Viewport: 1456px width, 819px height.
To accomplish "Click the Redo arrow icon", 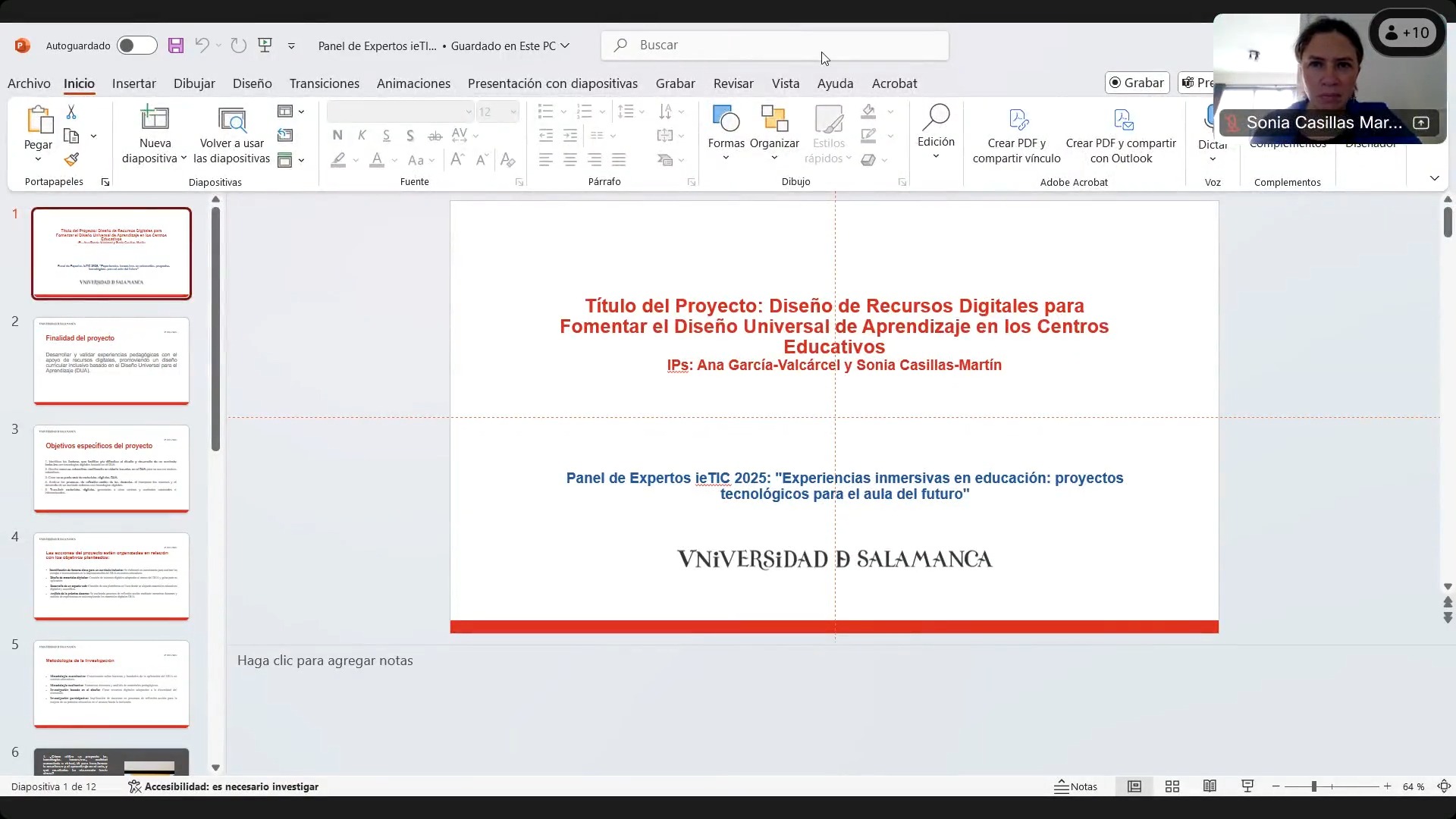I will click(x=238, y=45).
